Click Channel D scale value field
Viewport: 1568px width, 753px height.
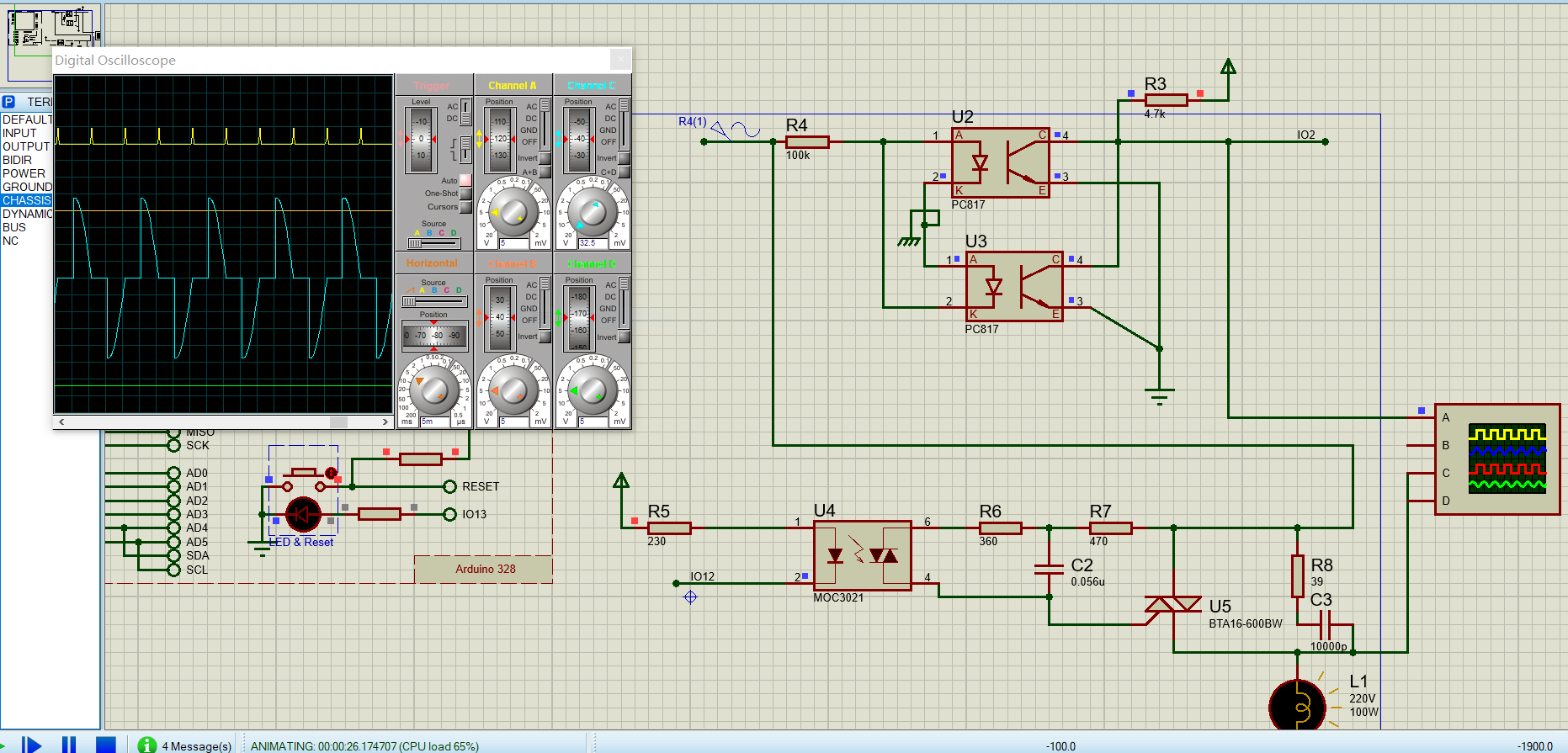coord(593,422)
